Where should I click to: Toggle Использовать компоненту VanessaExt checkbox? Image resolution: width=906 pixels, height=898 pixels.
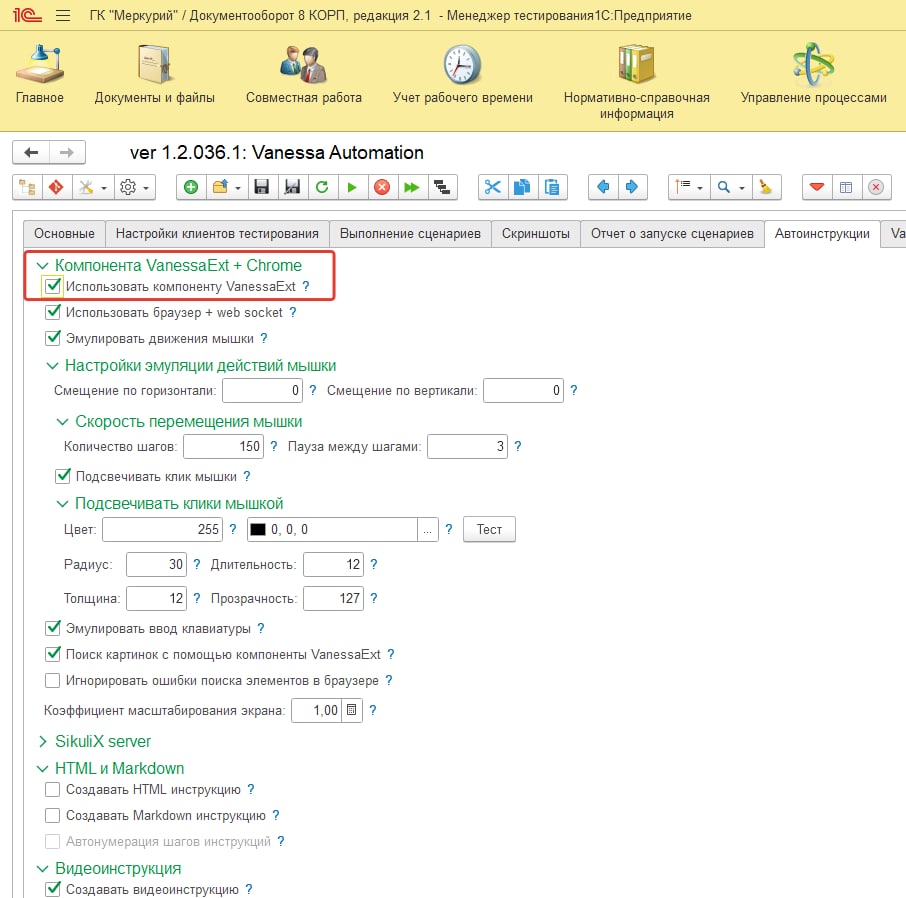(53, 285)
